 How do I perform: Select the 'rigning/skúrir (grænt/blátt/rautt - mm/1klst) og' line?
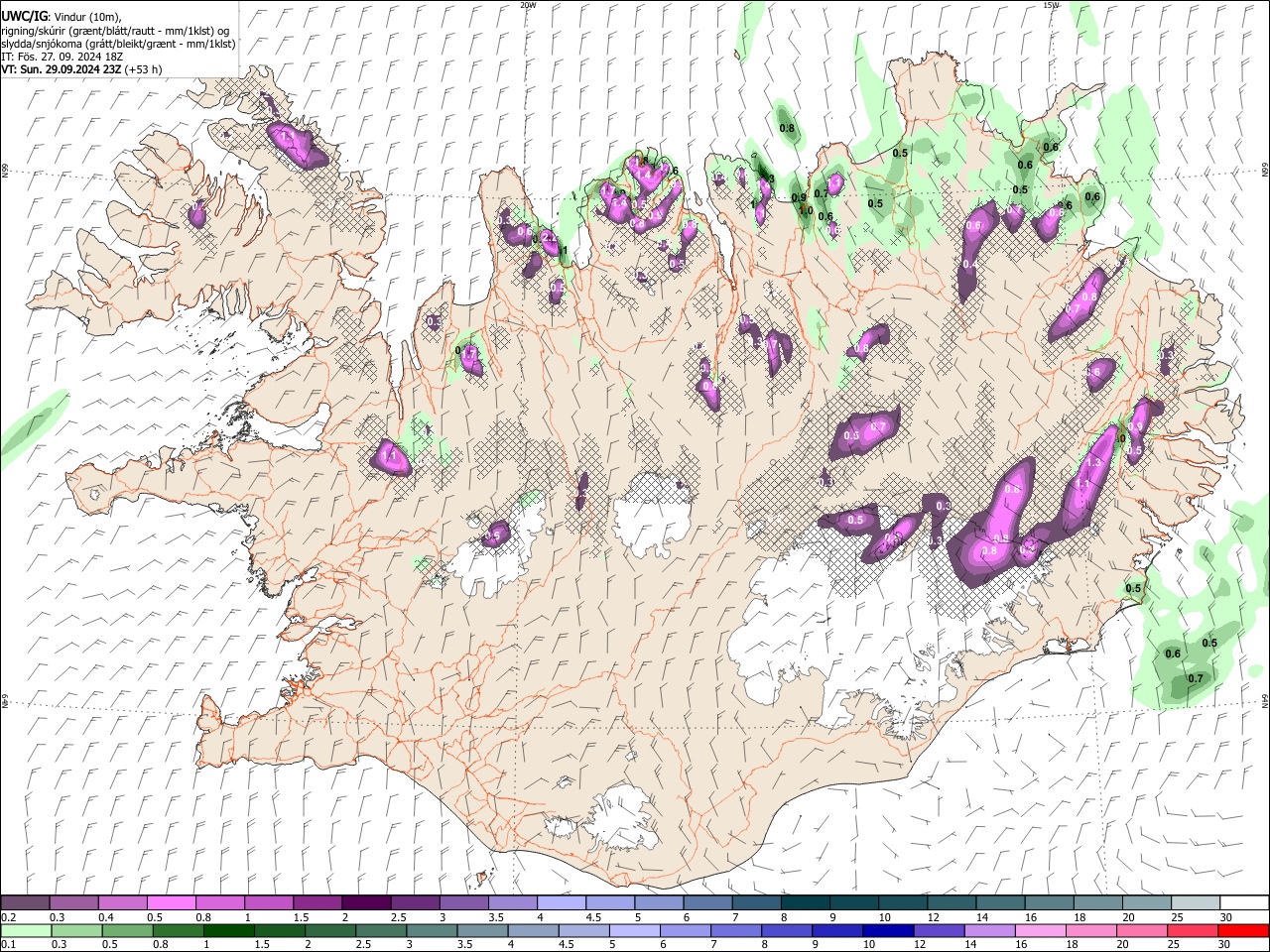pos(115,31)
